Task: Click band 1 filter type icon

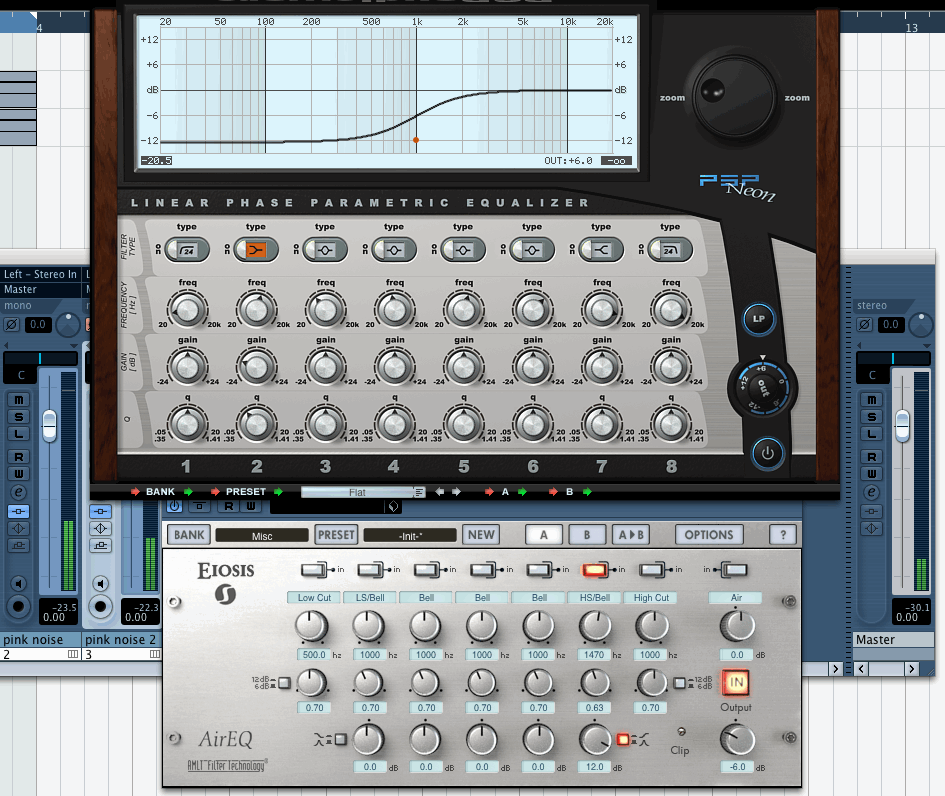Action: click(x=186, y=249)
